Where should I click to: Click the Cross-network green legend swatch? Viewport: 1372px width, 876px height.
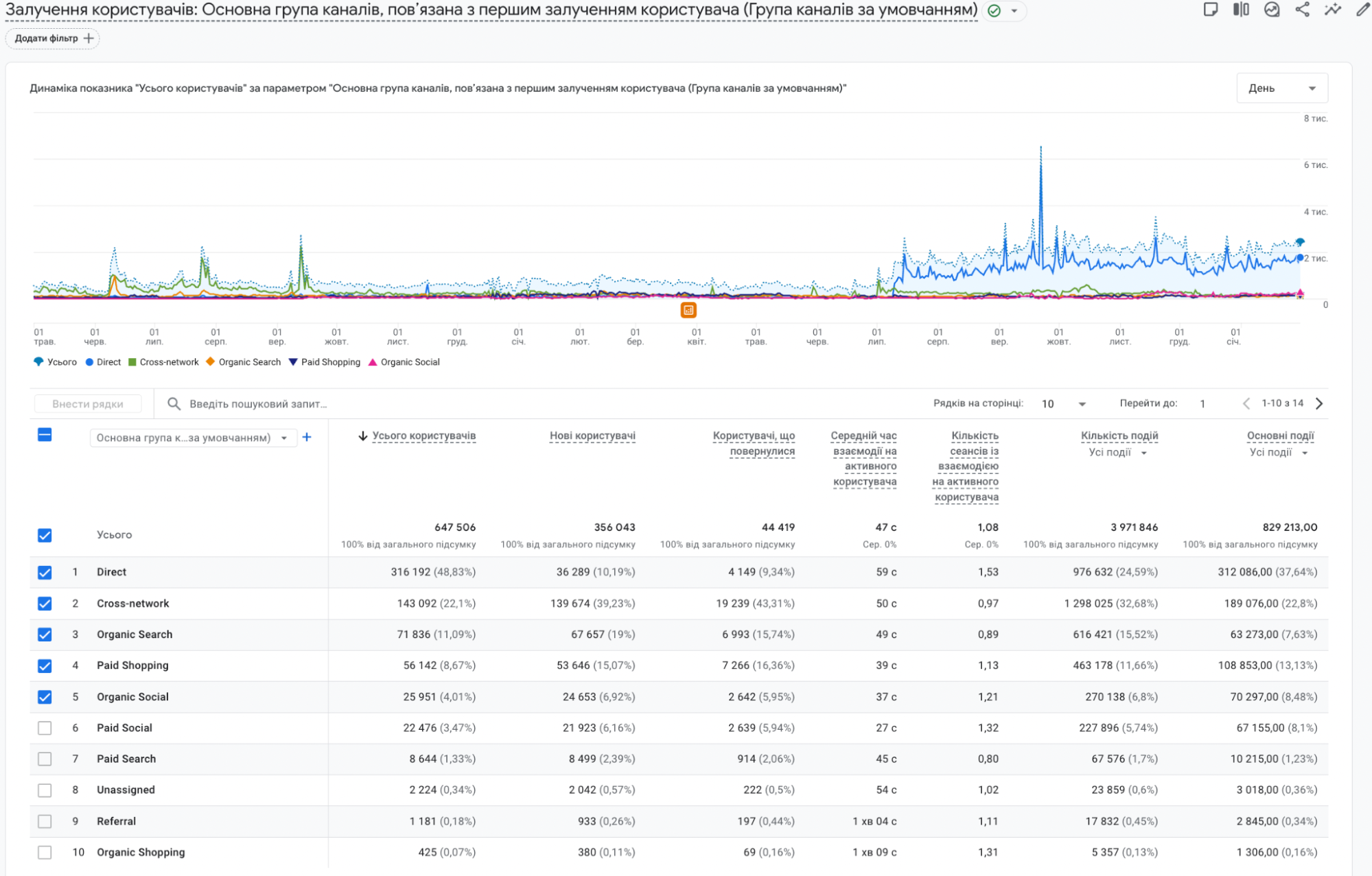pos(132,362)
